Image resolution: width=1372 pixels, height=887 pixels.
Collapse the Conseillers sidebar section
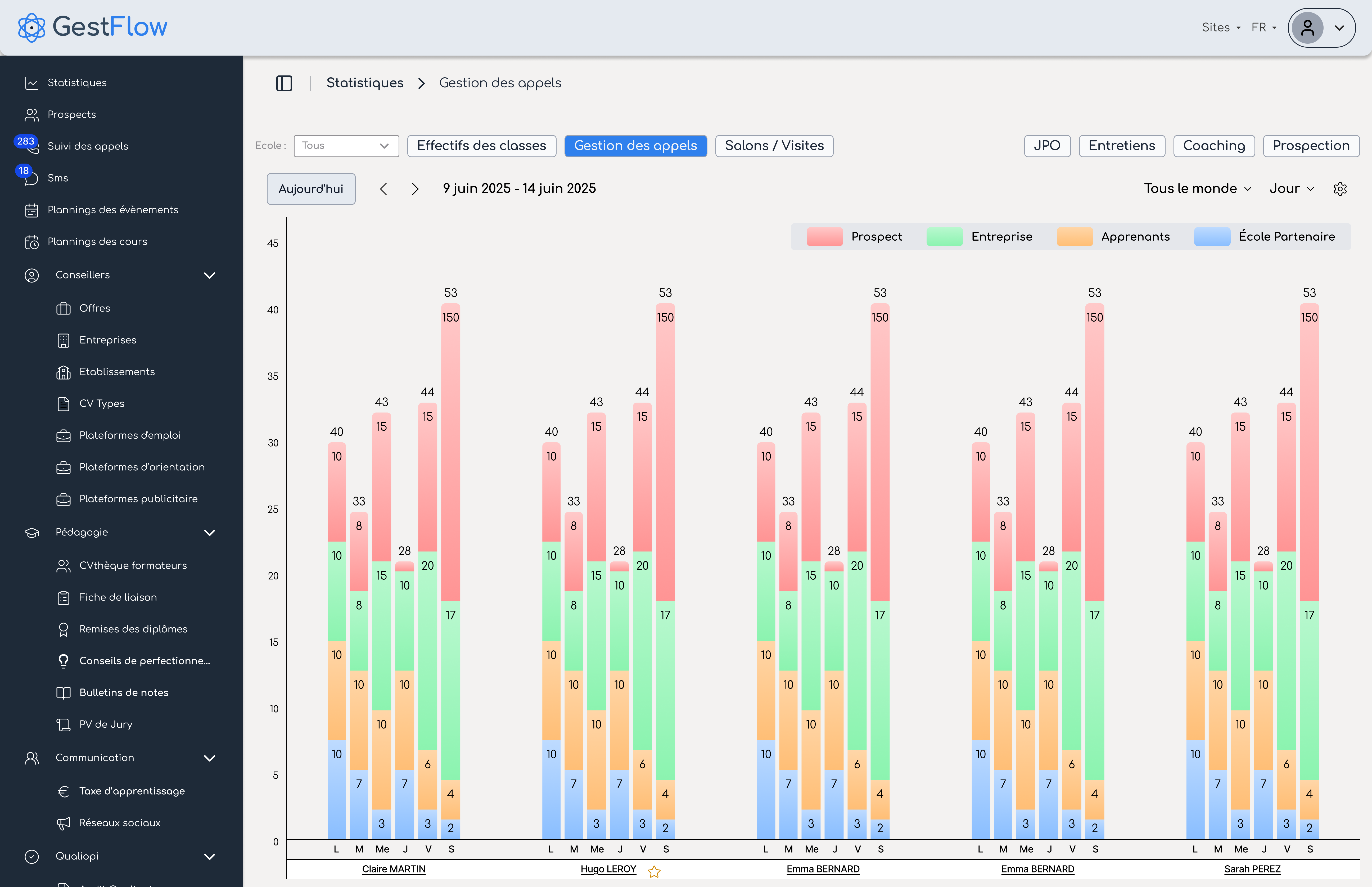click(210, 275)
